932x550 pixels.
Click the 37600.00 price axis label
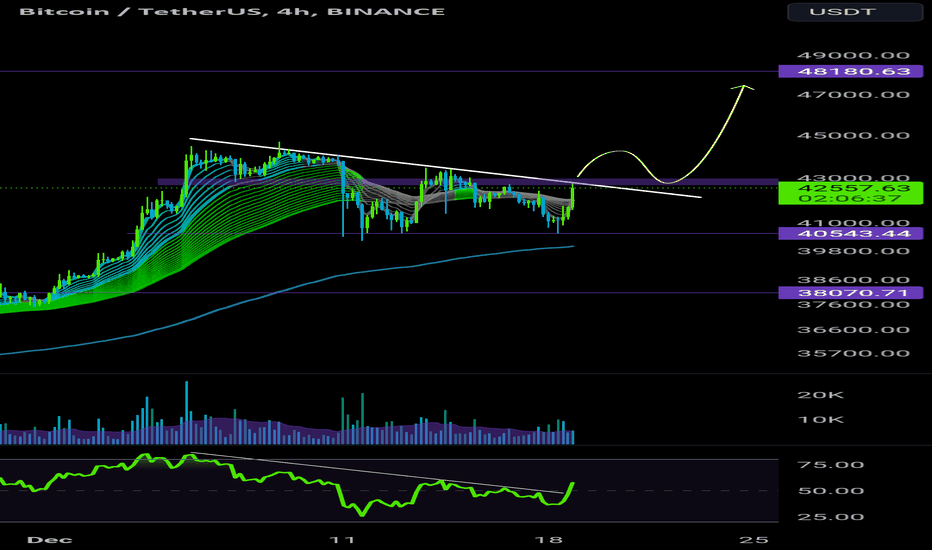pyautogui.click(x=854, y=305)
